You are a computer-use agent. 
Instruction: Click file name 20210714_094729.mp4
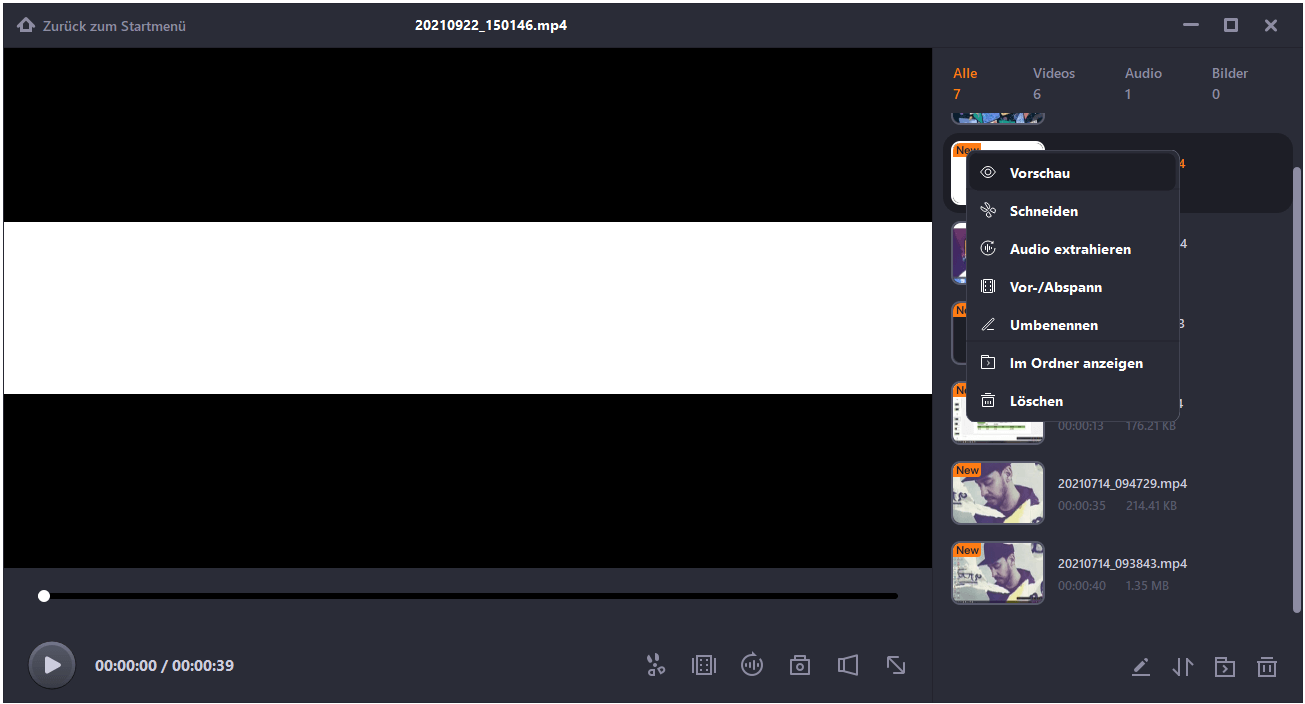(x=1122, y=484)
